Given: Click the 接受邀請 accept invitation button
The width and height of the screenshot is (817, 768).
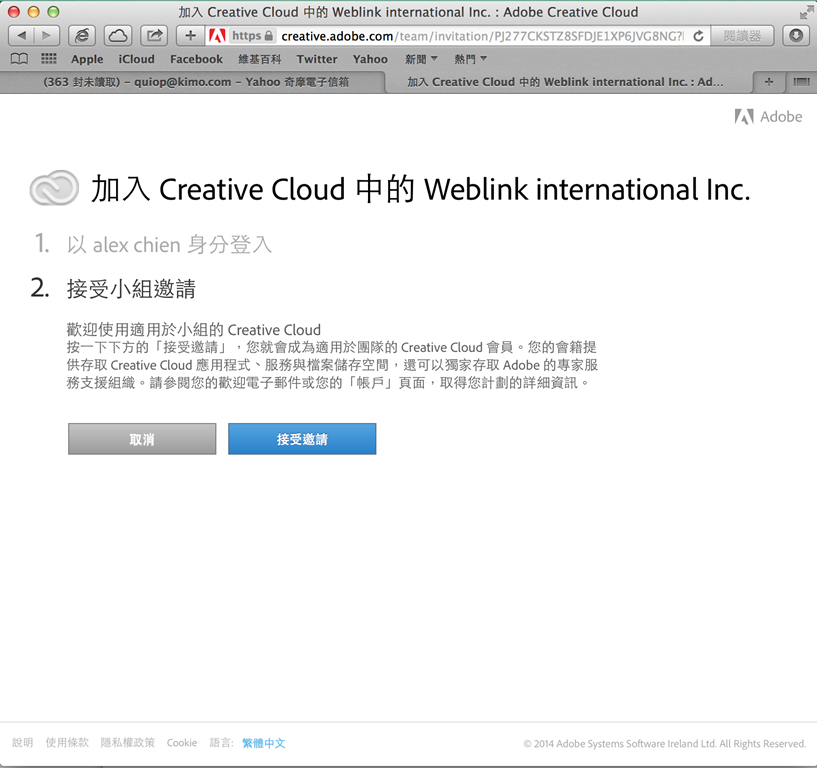Looking at the screenshot, I should point(302,439).
